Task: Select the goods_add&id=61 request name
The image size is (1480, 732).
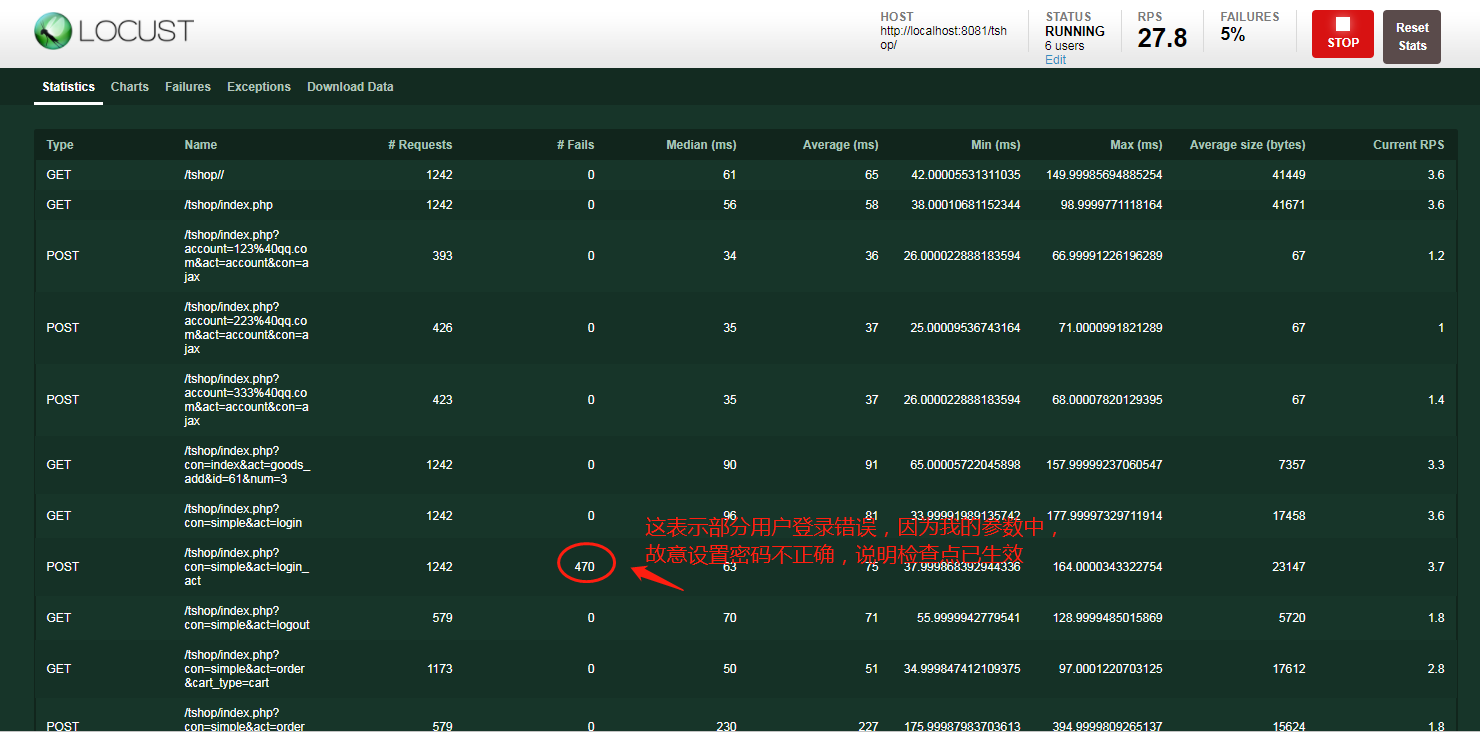Action: pos(247,465)
